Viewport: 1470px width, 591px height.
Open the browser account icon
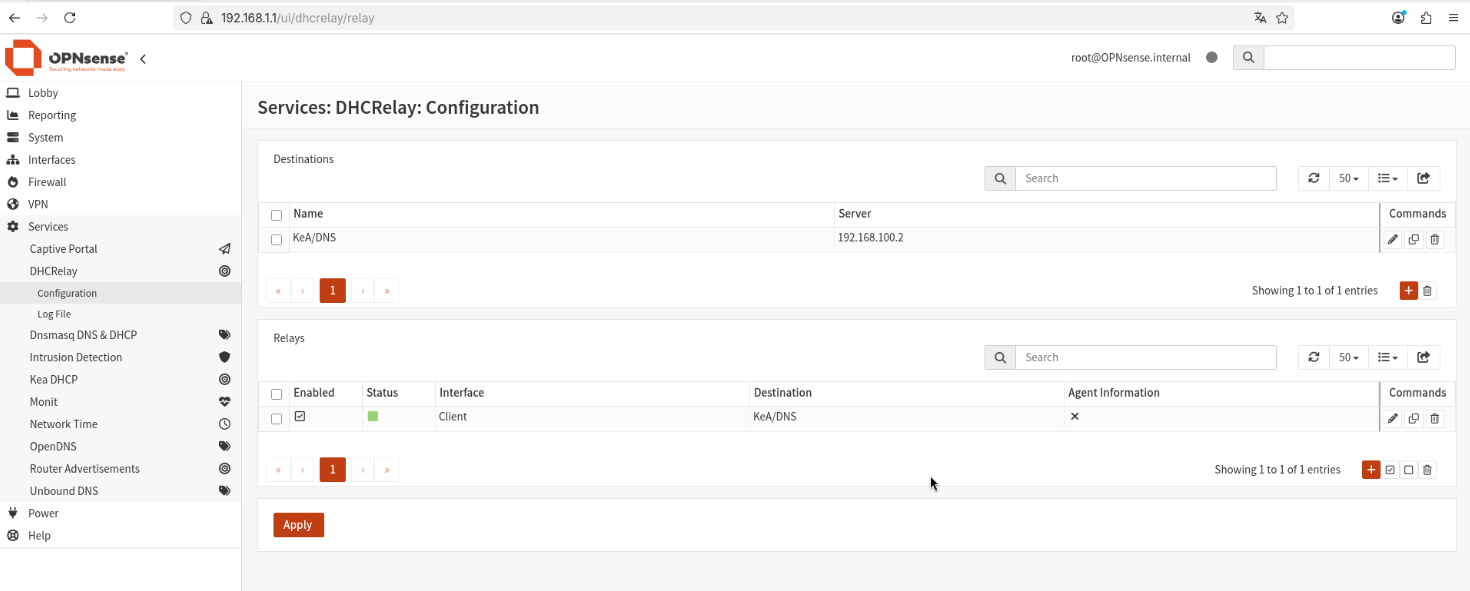[1399, 18]
